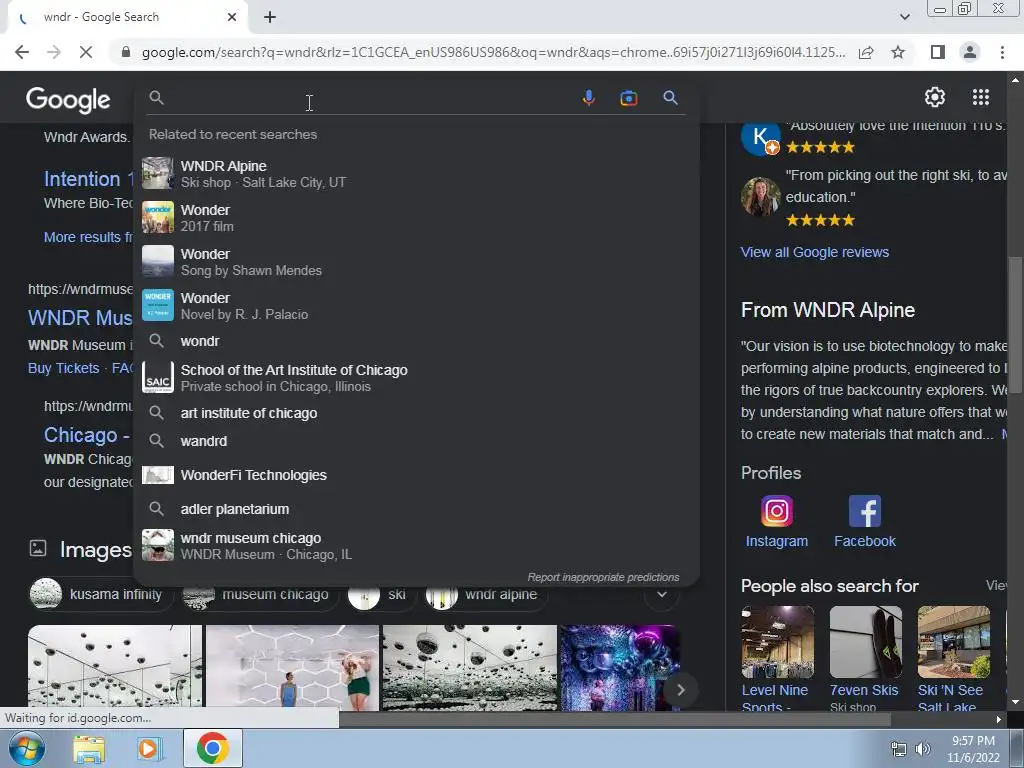Open File Explorer from taskbar
Screen dimensions: 1024x768
89,748
